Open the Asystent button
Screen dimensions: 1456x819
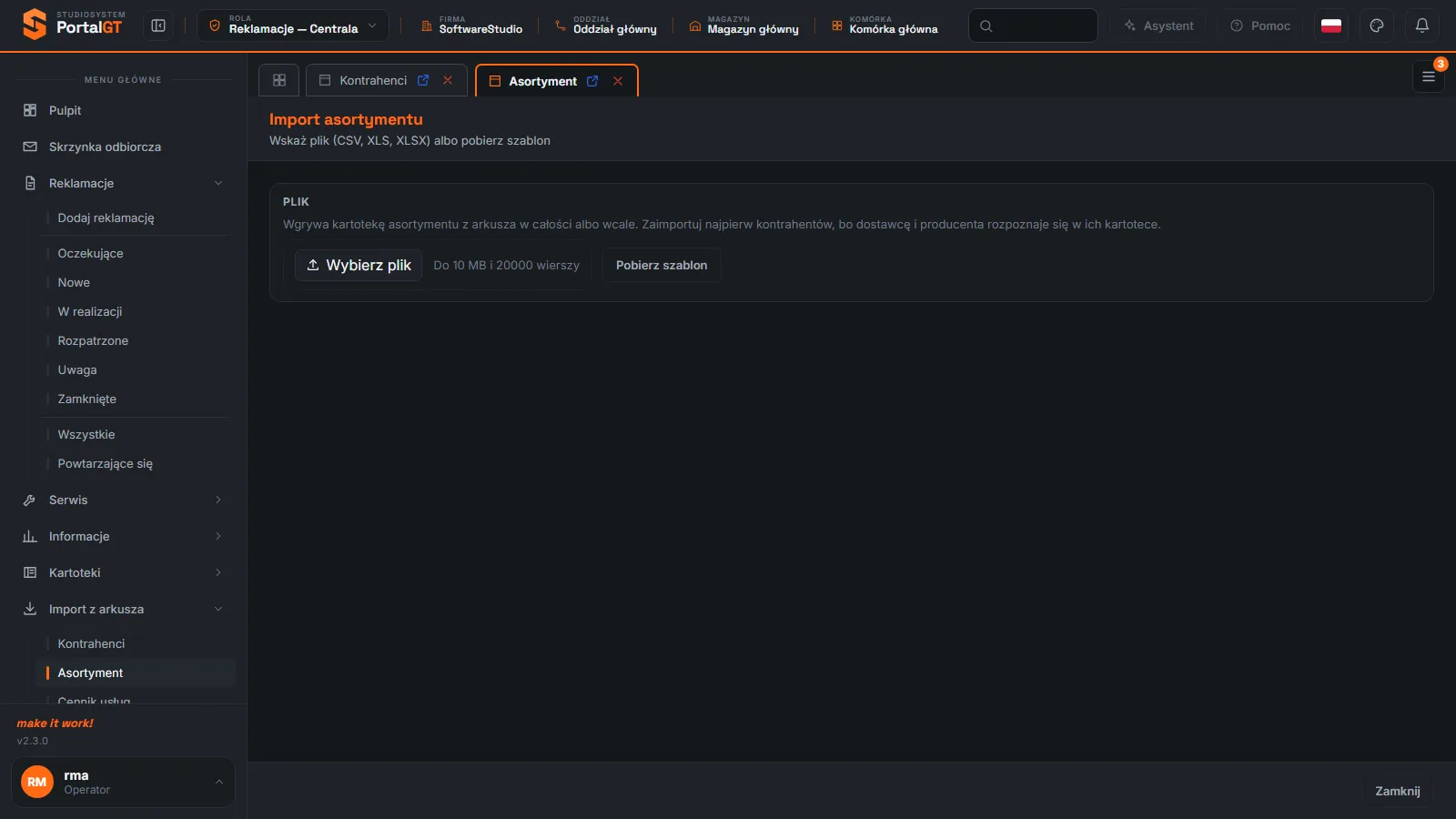[x=1158, y=25]
